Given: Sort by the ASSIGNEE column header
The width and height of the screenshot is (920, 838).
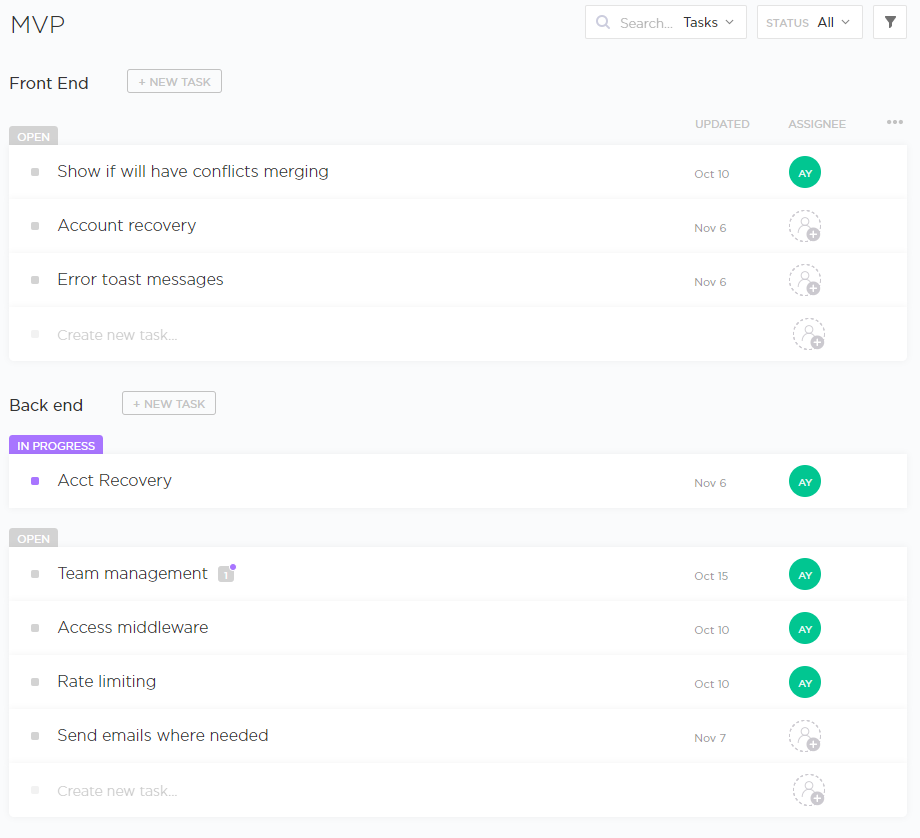Looking at the screenshot, I should 817,124.
